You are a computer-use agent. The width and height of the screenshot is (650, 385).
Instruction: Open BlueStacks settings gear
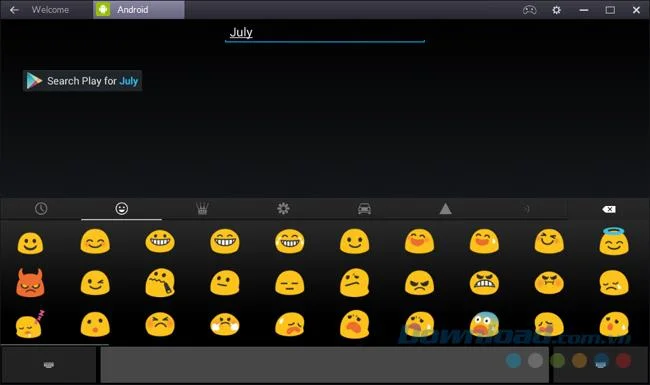click(556, 10)
